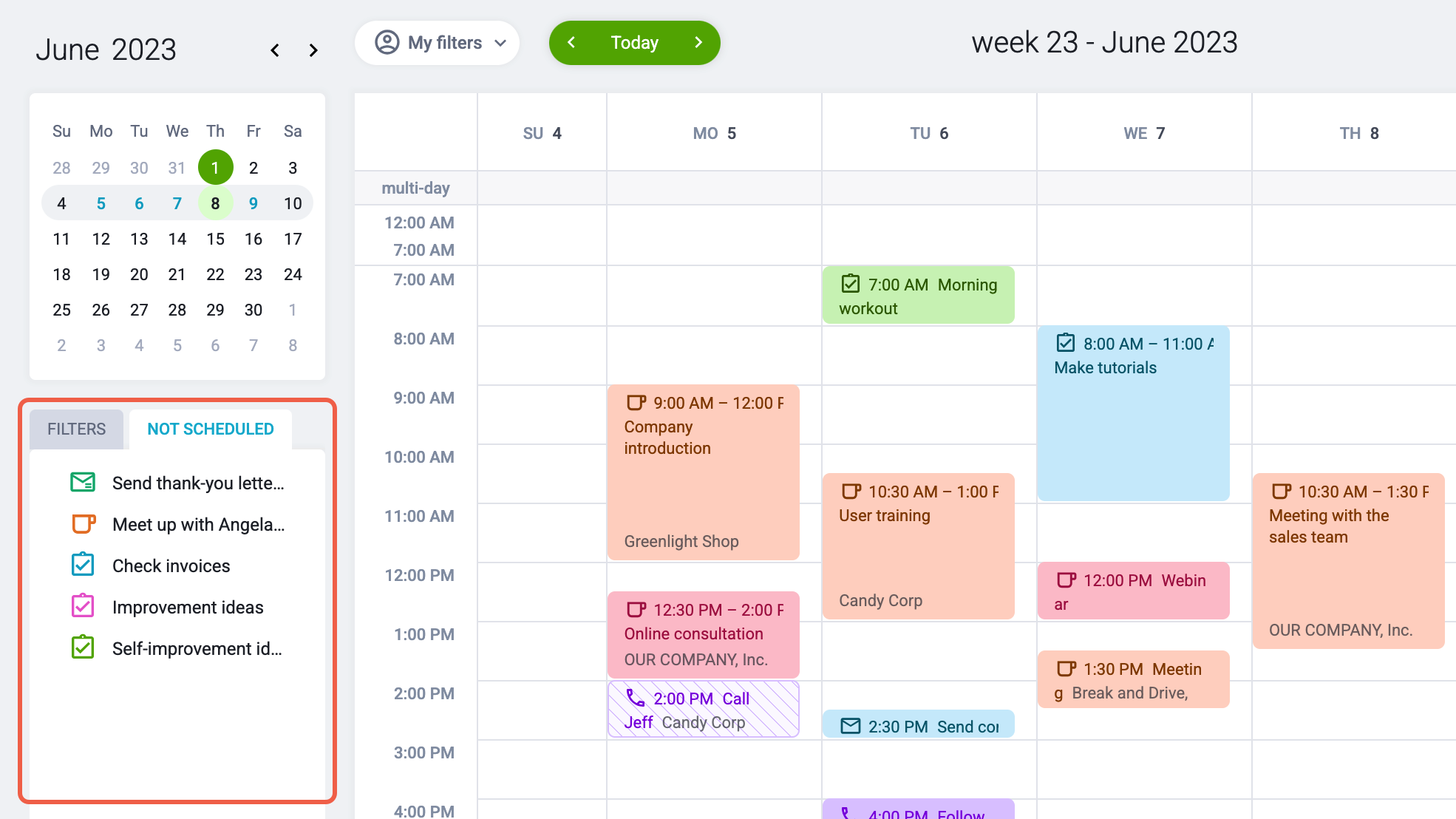Click the cup icon on the 12:00 PM Webinar event
The height and width of the screenshot is (819, 1456).
1066,580
